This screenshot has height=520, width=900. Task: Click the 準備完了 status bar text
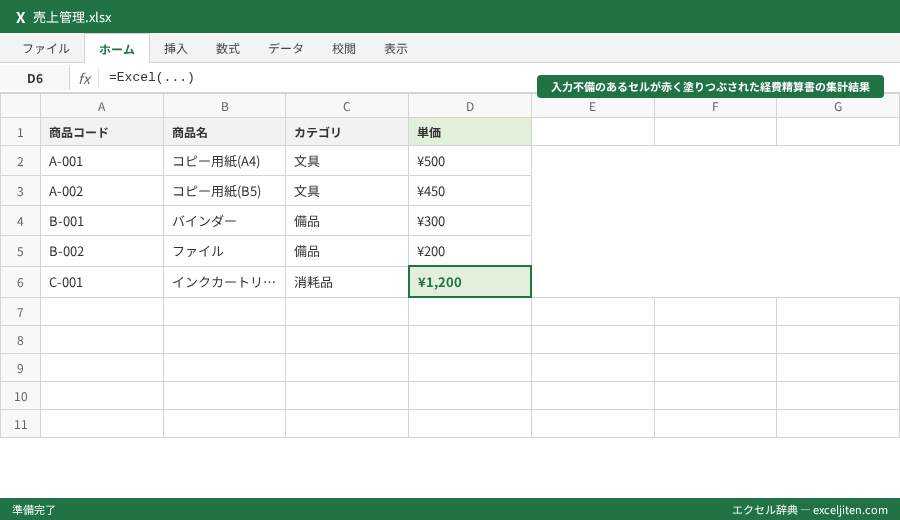[34, 510]
